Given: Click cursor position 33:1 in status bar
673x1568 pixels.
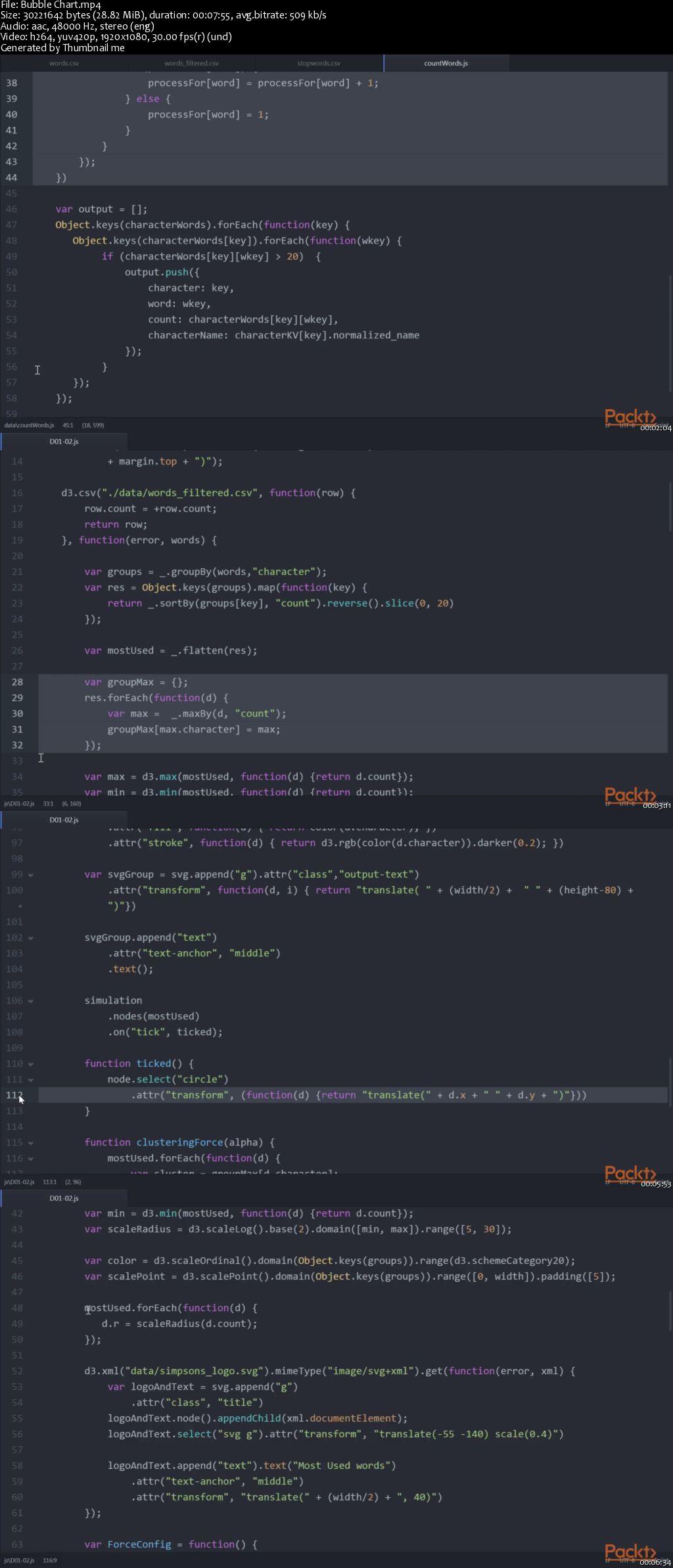Looking at the screenshot, I should pyautogui.click(x=48, y=803).
